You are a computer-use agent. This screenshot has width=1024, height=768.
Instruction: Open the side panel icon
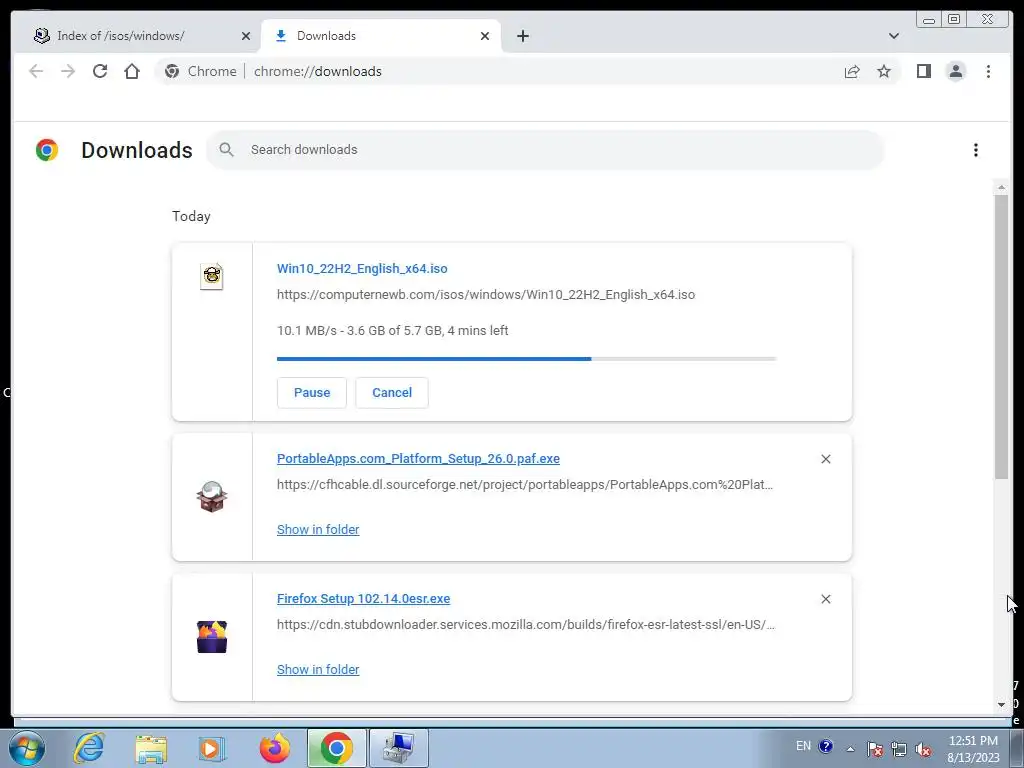tap(923, 71)
